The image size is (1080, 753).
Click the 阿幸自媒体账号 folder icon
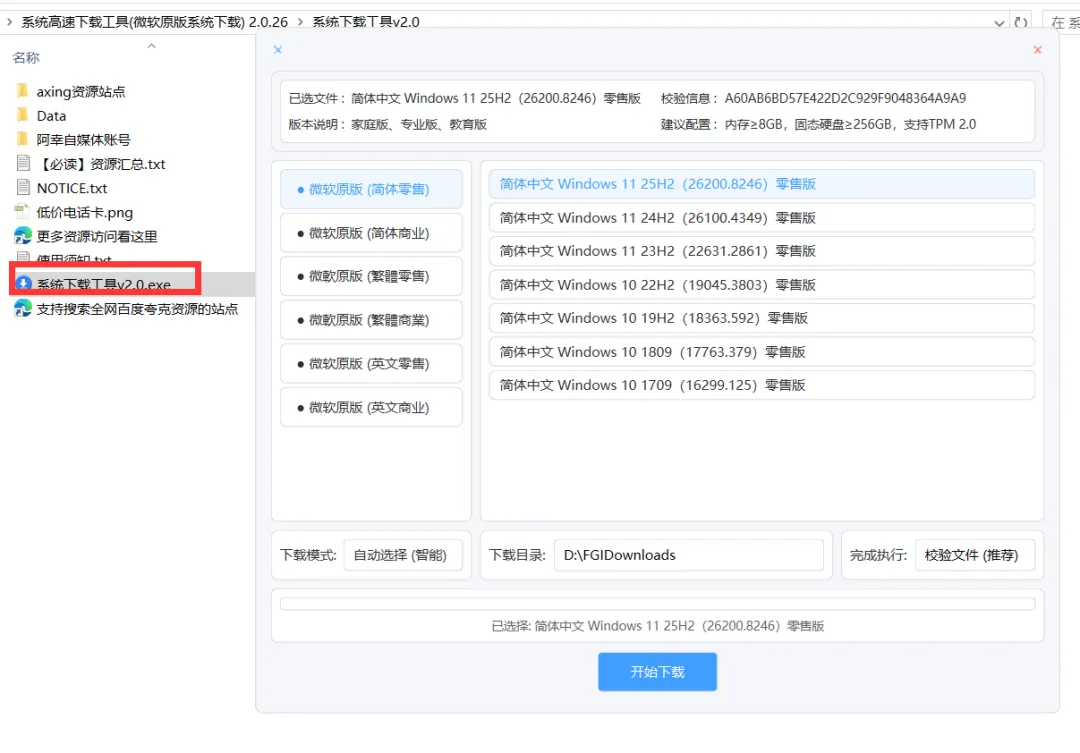click(23, 139)
